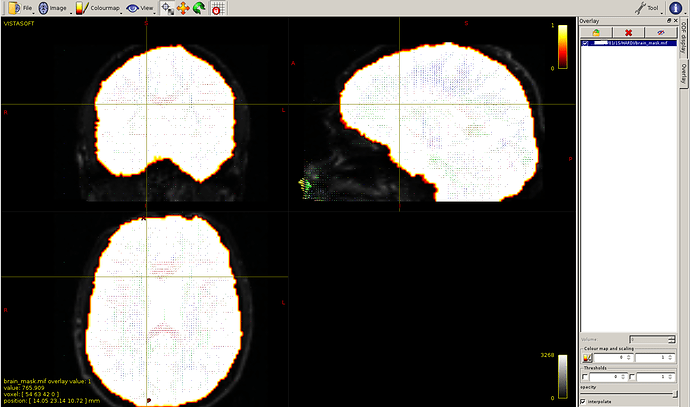Click the 'brain_mask.mif overlay value: 1' text
Viewport: 690px width, 407px height.
click(48, 381)
